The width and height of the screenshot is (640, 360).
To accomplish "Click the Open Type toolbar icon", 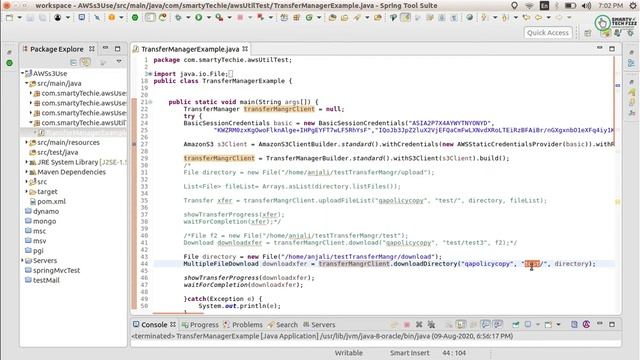I will [x=333, y=18].
